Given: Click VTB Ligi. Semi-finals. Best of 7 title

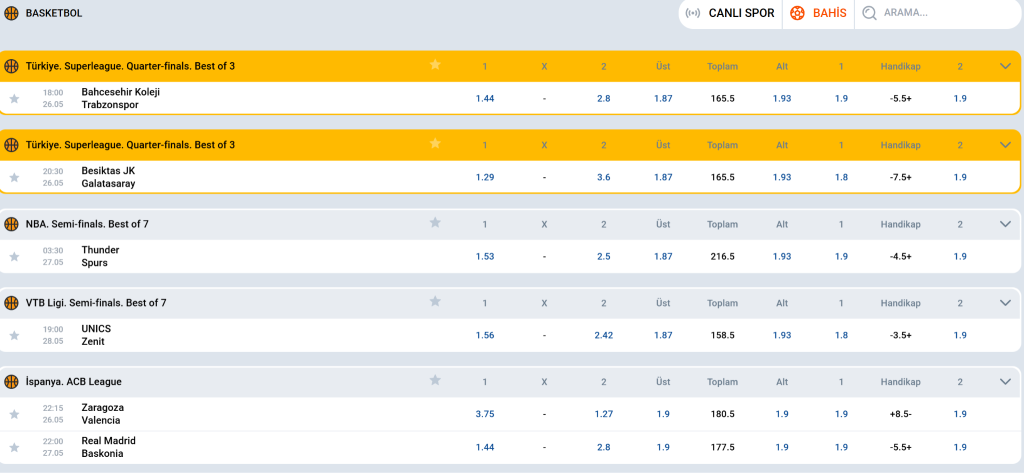Looking at the screenshot, I should tap(96, 303).
